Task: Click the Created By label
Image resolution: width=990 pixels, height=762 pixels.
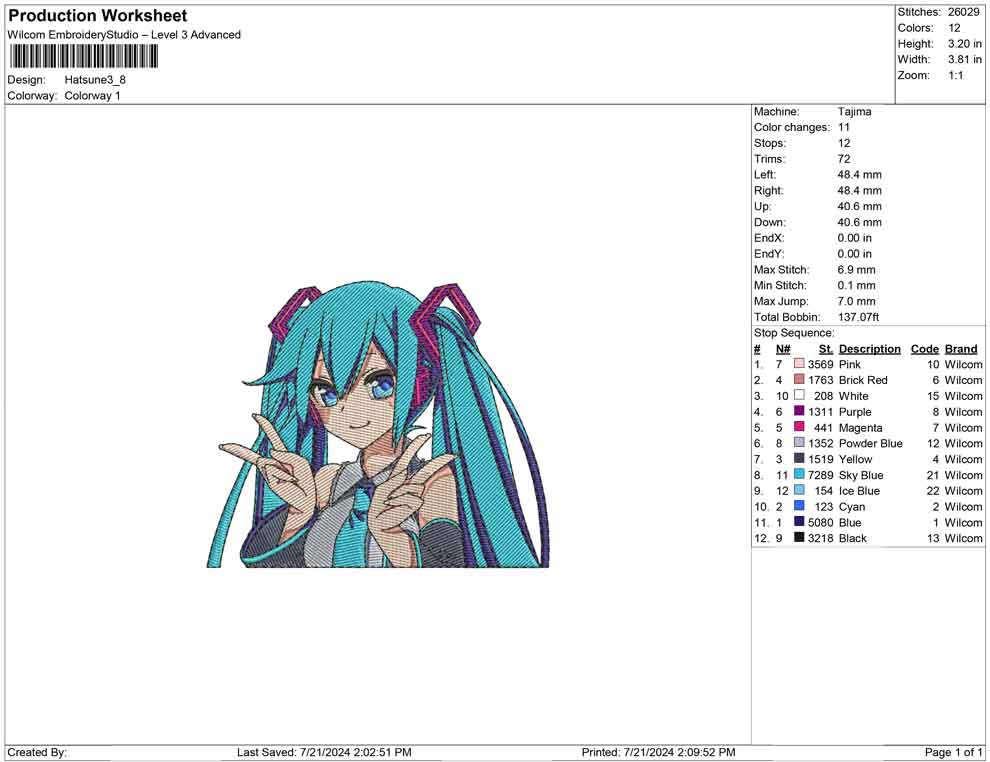Action: pyautogui.click(x=37, y=752)
